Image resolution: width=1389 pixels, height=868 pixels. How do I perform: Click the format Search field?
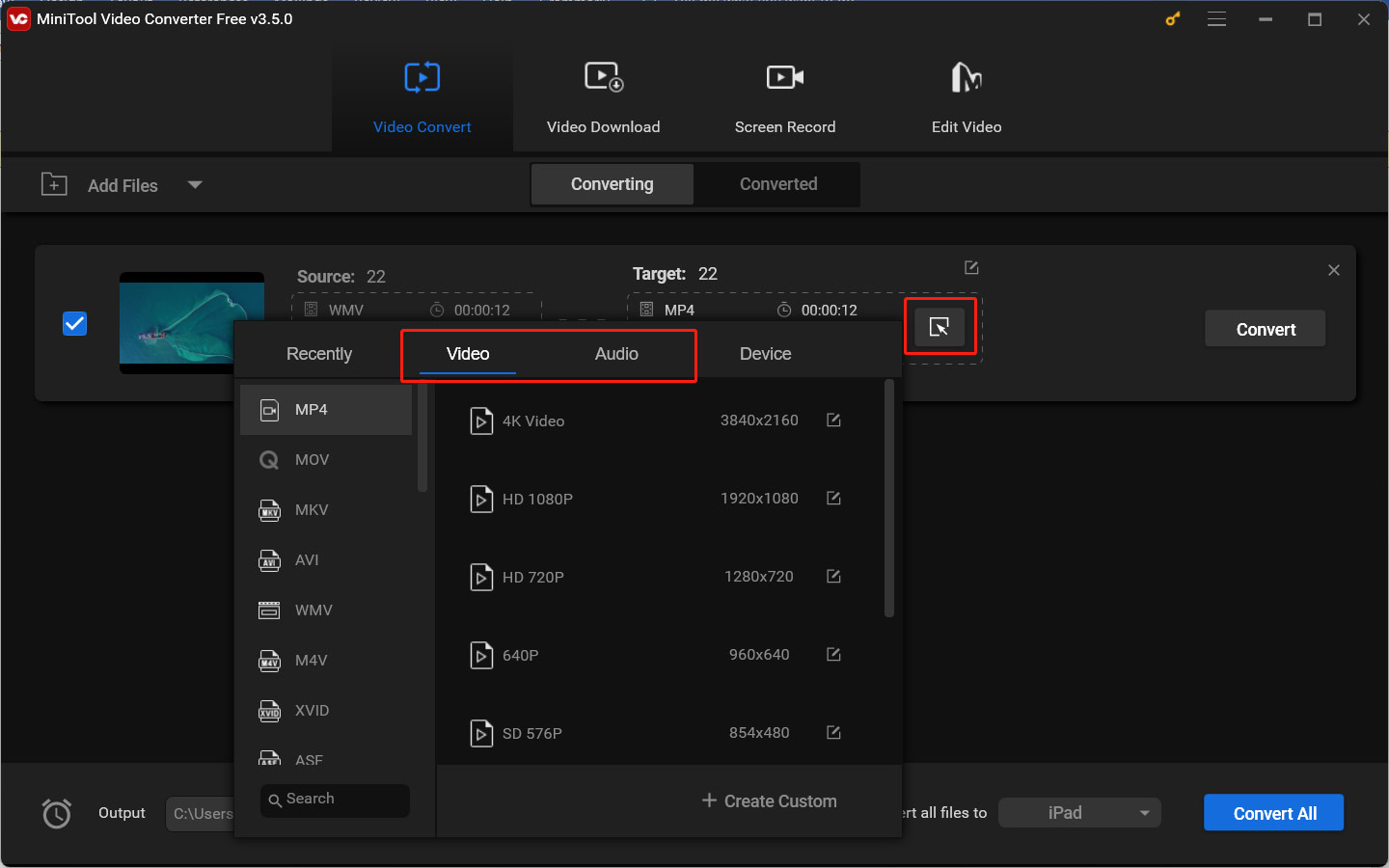coord(335,800)
